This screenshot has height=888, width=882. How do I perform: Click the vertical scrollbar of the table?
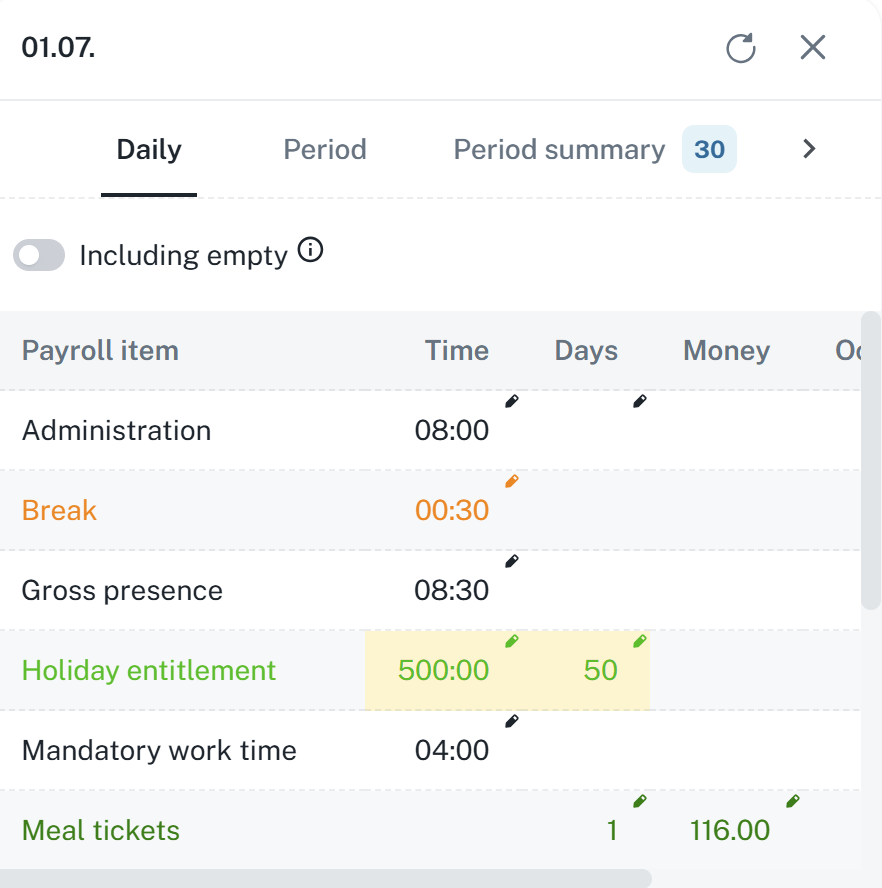(x=871, y=460)
